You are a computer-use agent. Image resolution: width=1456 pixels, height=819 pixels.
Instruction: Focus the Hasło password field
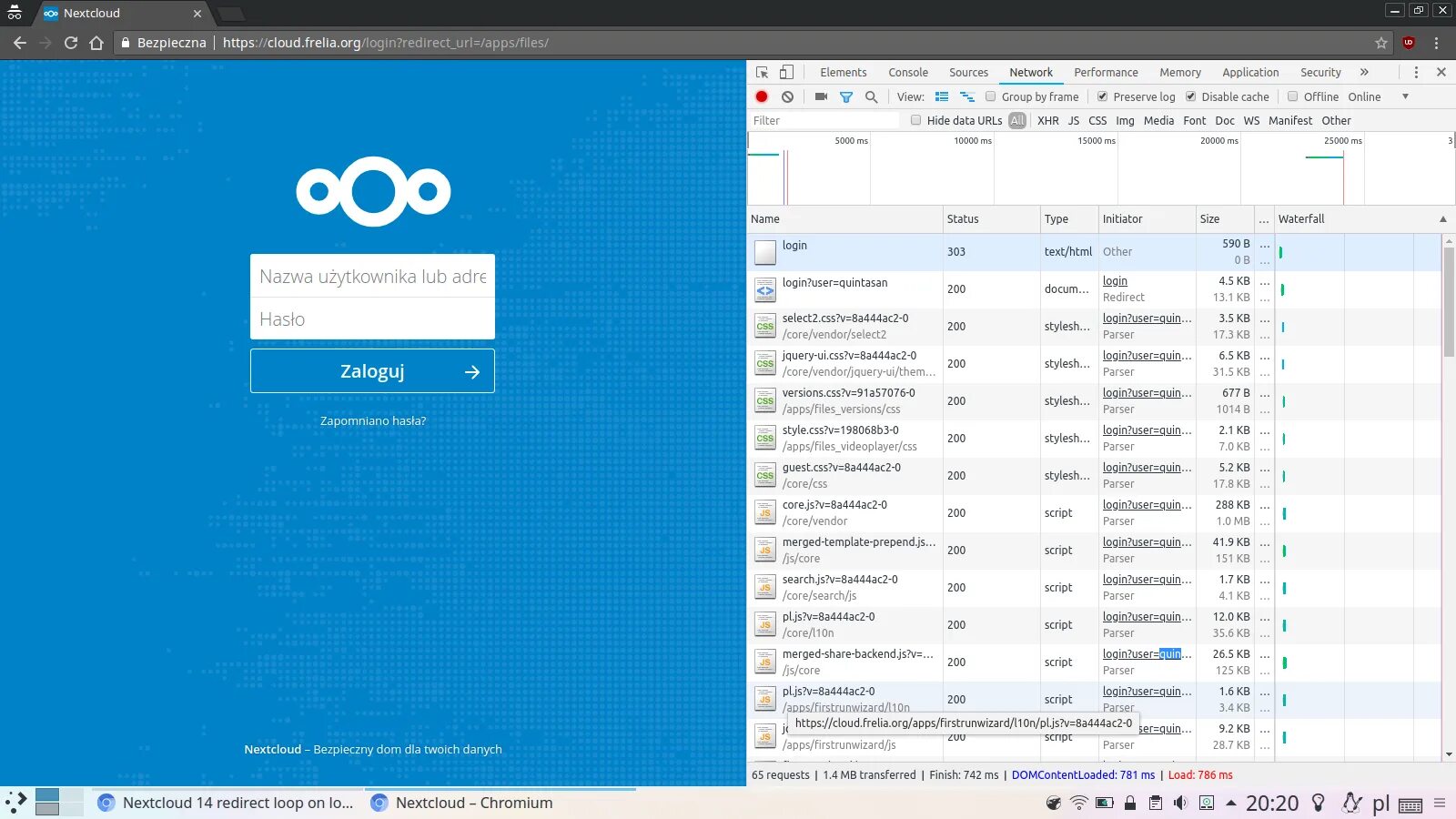(372, 319)
